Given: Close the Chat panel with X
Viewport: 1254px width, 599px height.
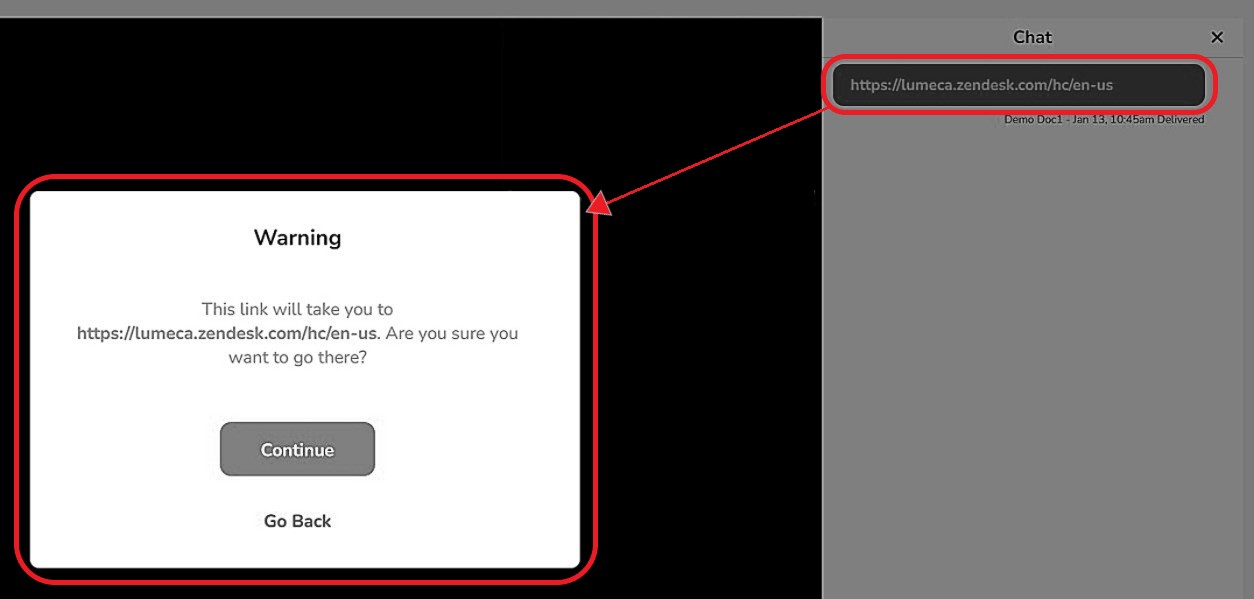Looking at the screenshot, I should click(1217, 37).
